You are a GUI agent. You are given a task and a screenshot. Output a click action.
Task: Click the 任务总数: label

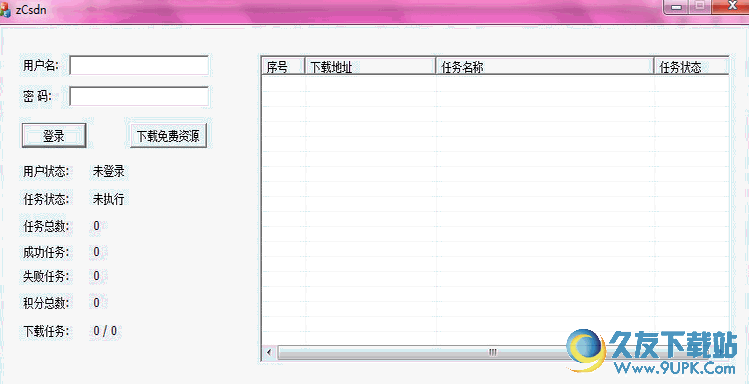tap(46, 226)
